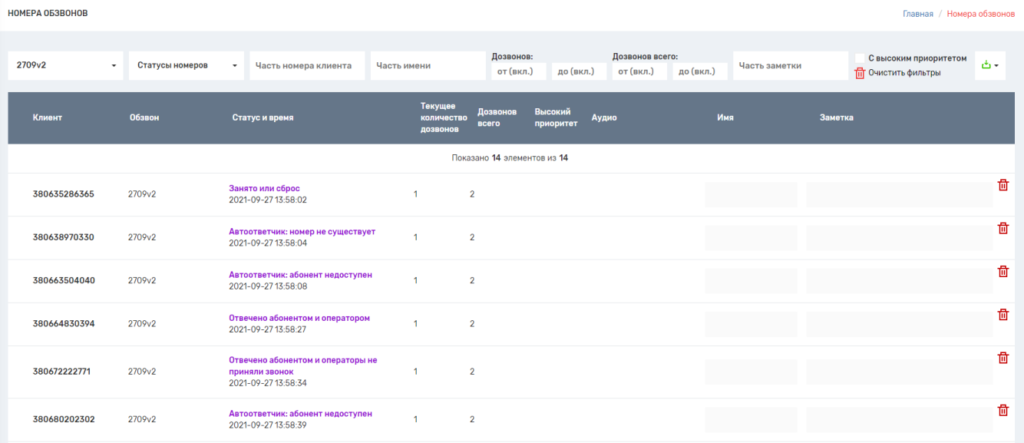Image resolution: width=1024 pixels, height=443 pixels.
Task: Delete the row for client 380635286365
Action: pos(1002,185)
